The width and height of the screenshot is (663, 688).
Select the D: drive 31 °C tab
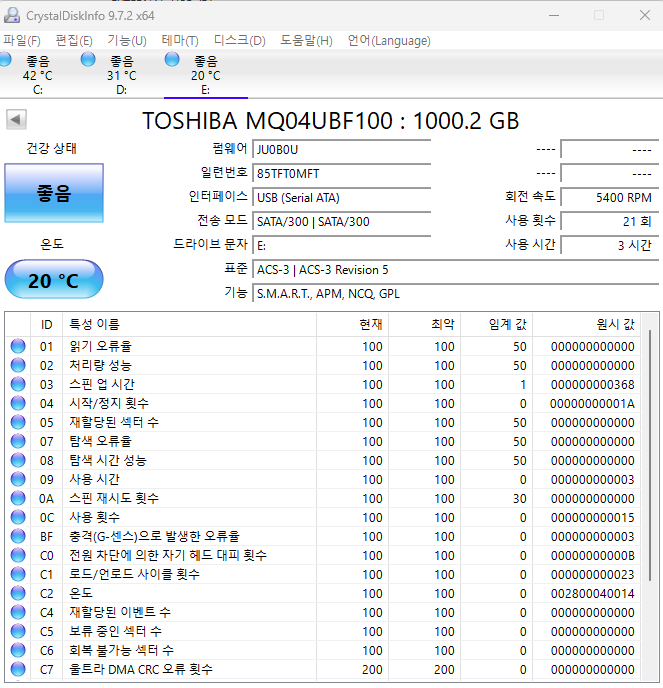point(122,75)
